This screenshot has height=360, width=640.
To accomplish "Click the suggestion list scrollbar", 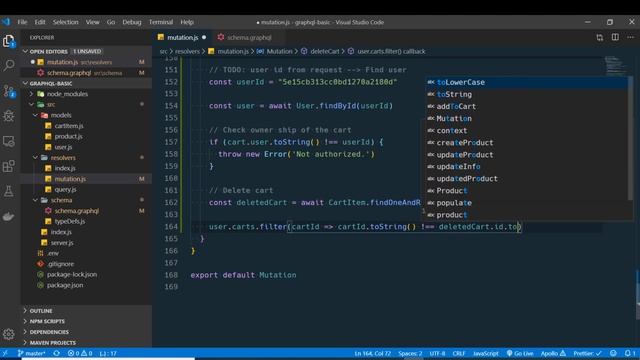I will pyautogui.click(x=631, y=139).
